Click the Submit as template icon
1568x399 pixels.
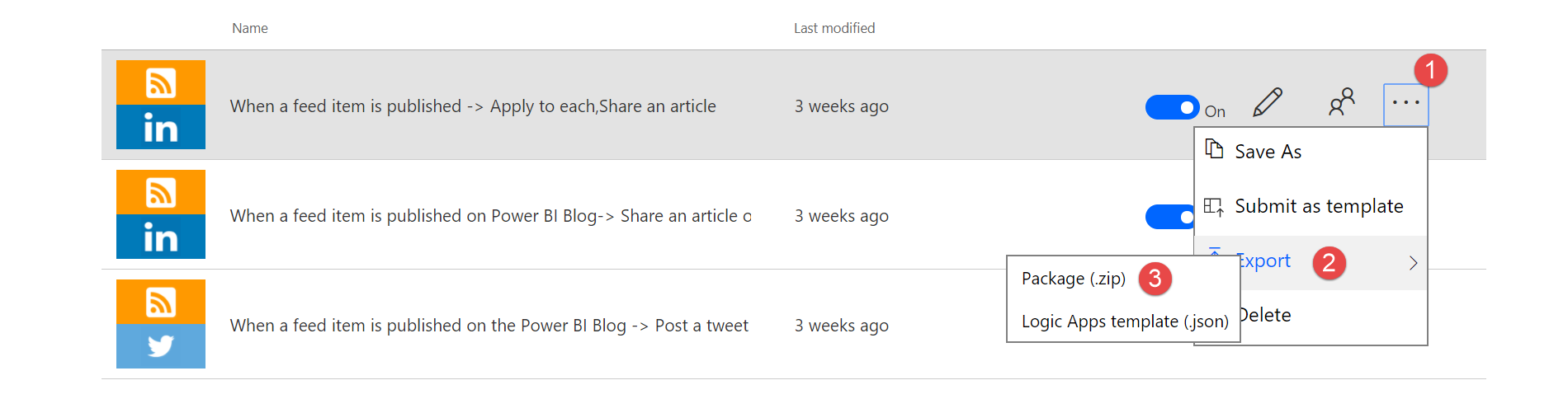click(1214, 206)
